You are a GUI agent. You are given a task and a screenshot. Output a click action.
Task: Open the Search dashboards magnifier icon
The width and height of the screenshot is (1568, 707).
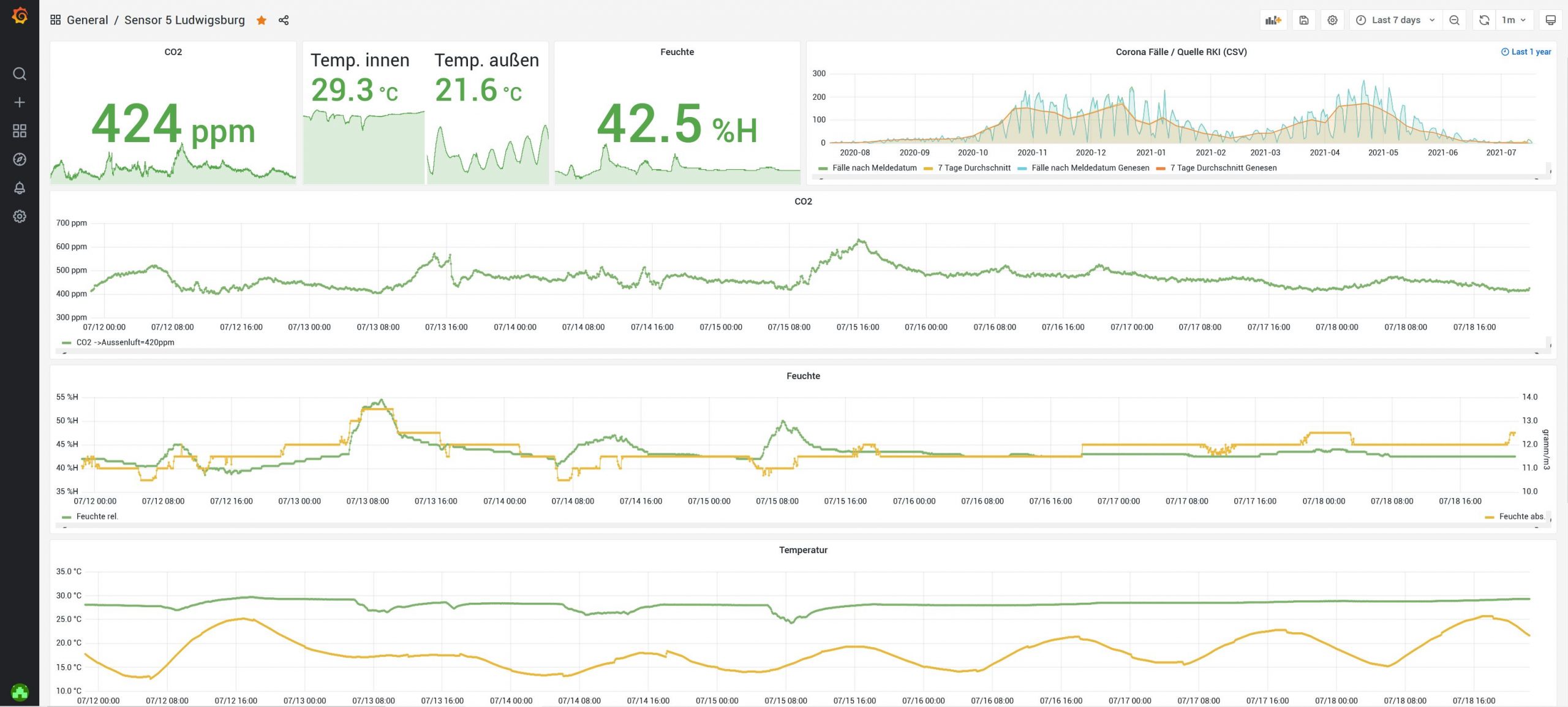[x=20, y=74]
